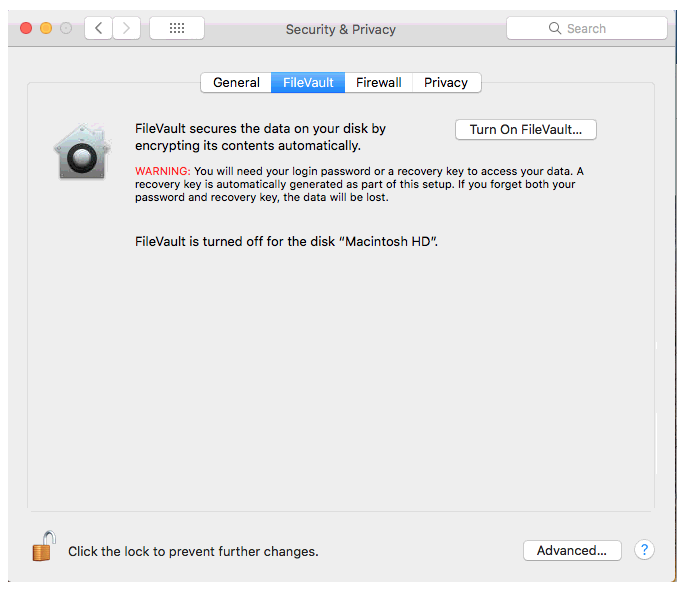684x592 pixels.
Task: Switch to the Privacy tab
Action: click(446, 82)
